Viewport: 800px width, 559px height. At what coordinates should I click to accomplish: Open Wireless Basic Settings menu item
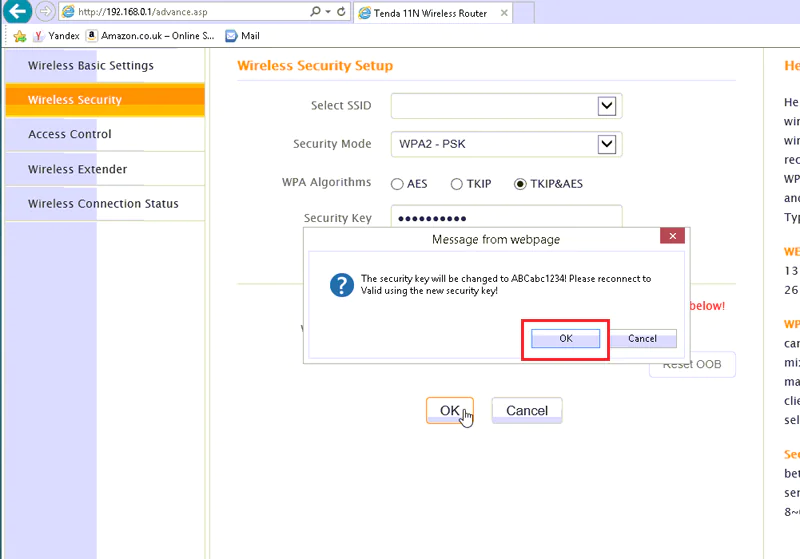pos(91,66)
